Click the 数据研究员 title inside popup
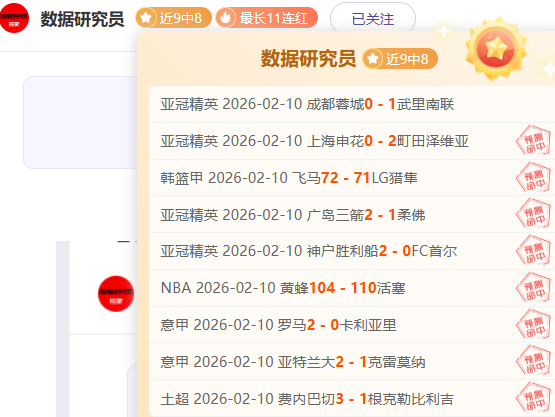Viewport: 555px width, 417px height. click(x=308, y=58)
